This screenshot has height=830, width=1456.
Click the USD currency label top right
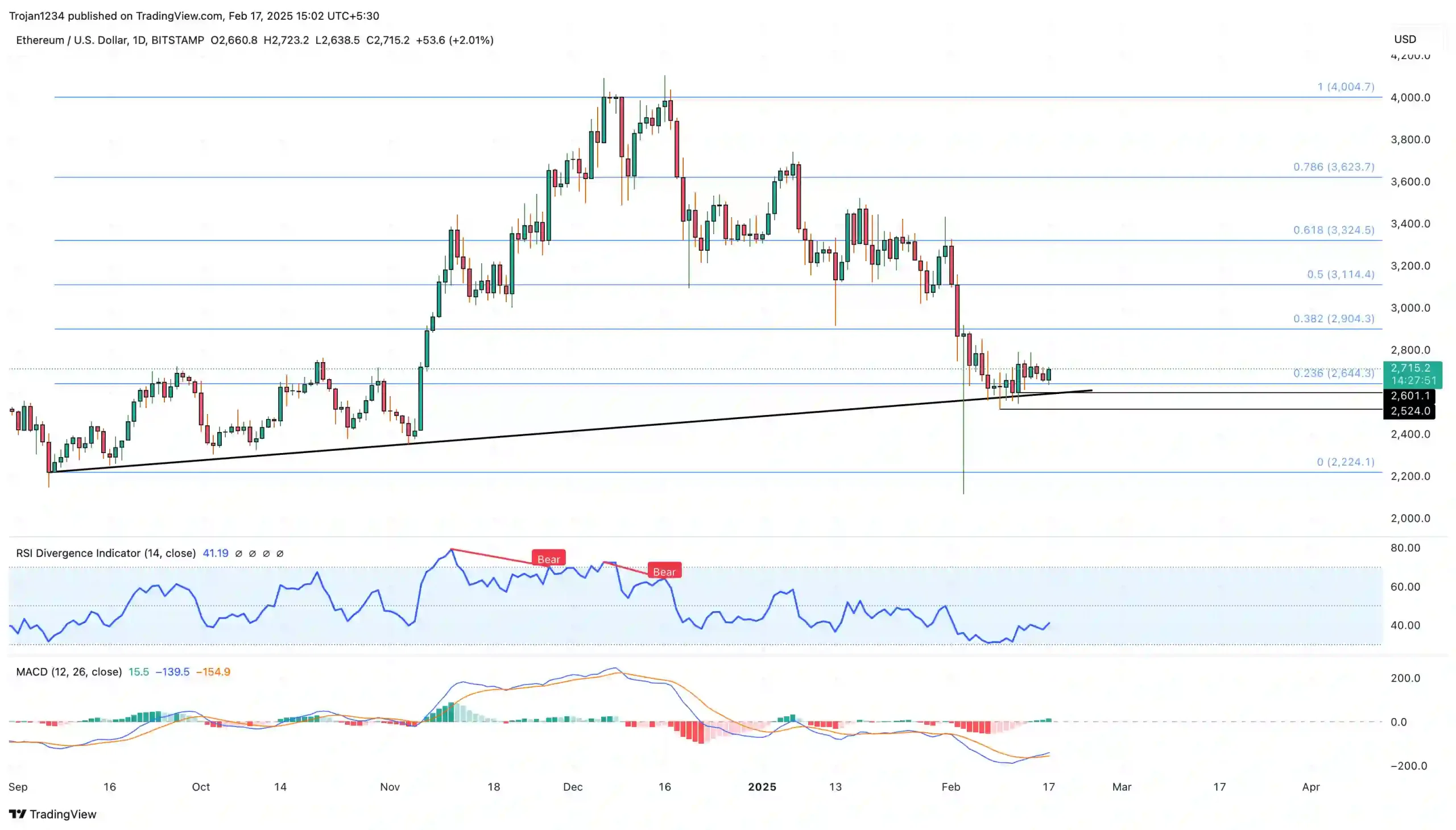[x=1407, y=39]
